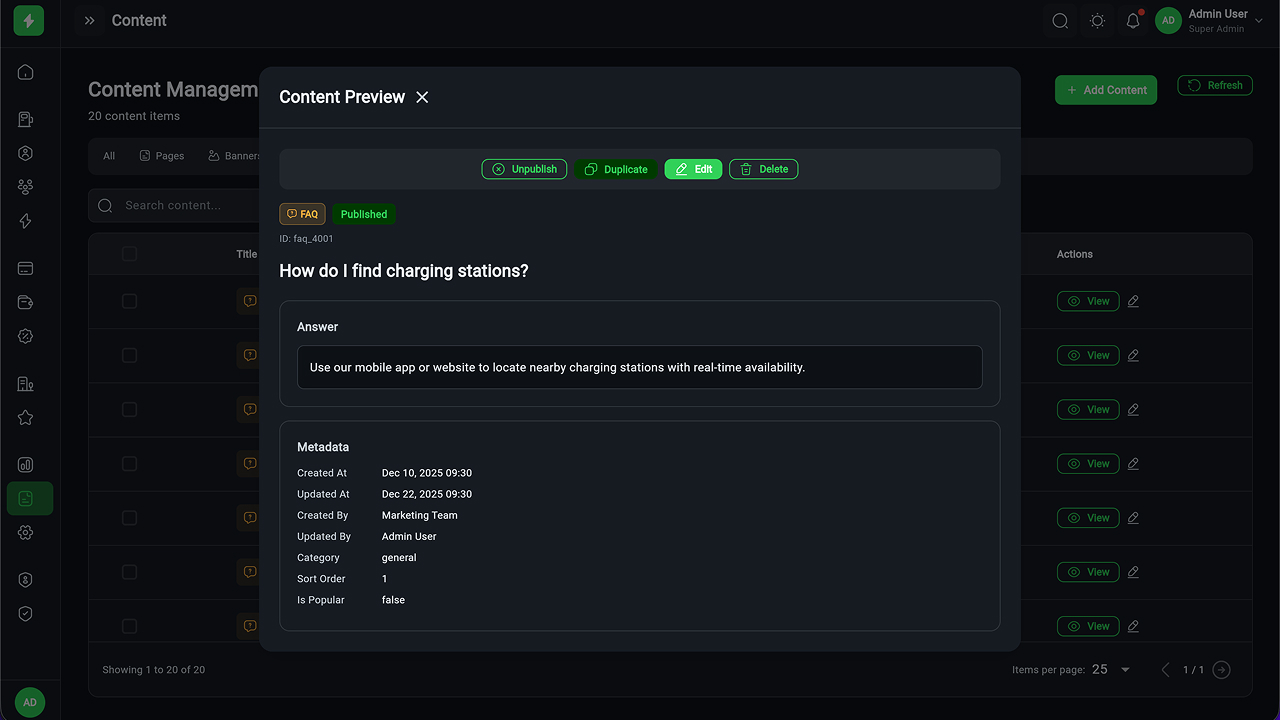Select the All filter tab
The height and width of the screenshot is (720, 1280).
coord(109,156)
